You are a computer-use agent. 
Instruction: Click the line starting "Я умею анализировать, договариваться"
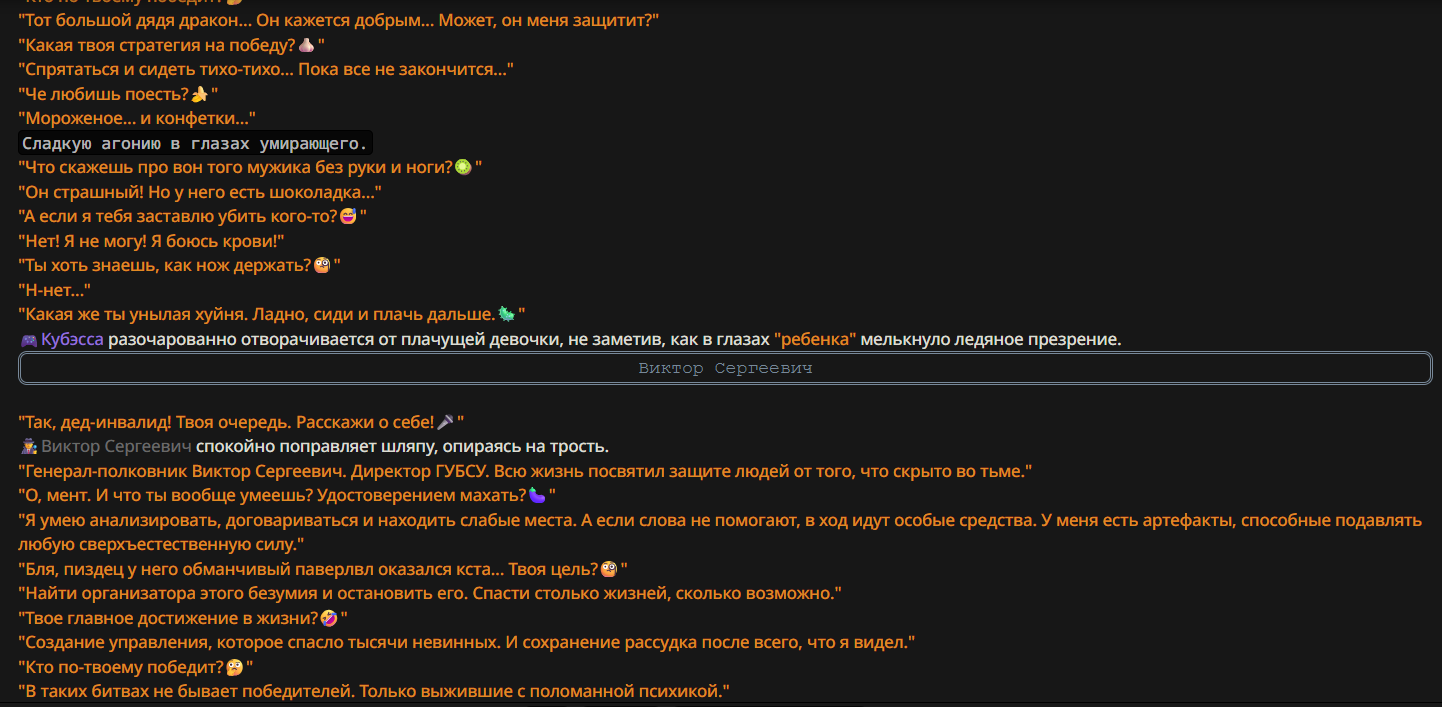click(x=720, y=520)
